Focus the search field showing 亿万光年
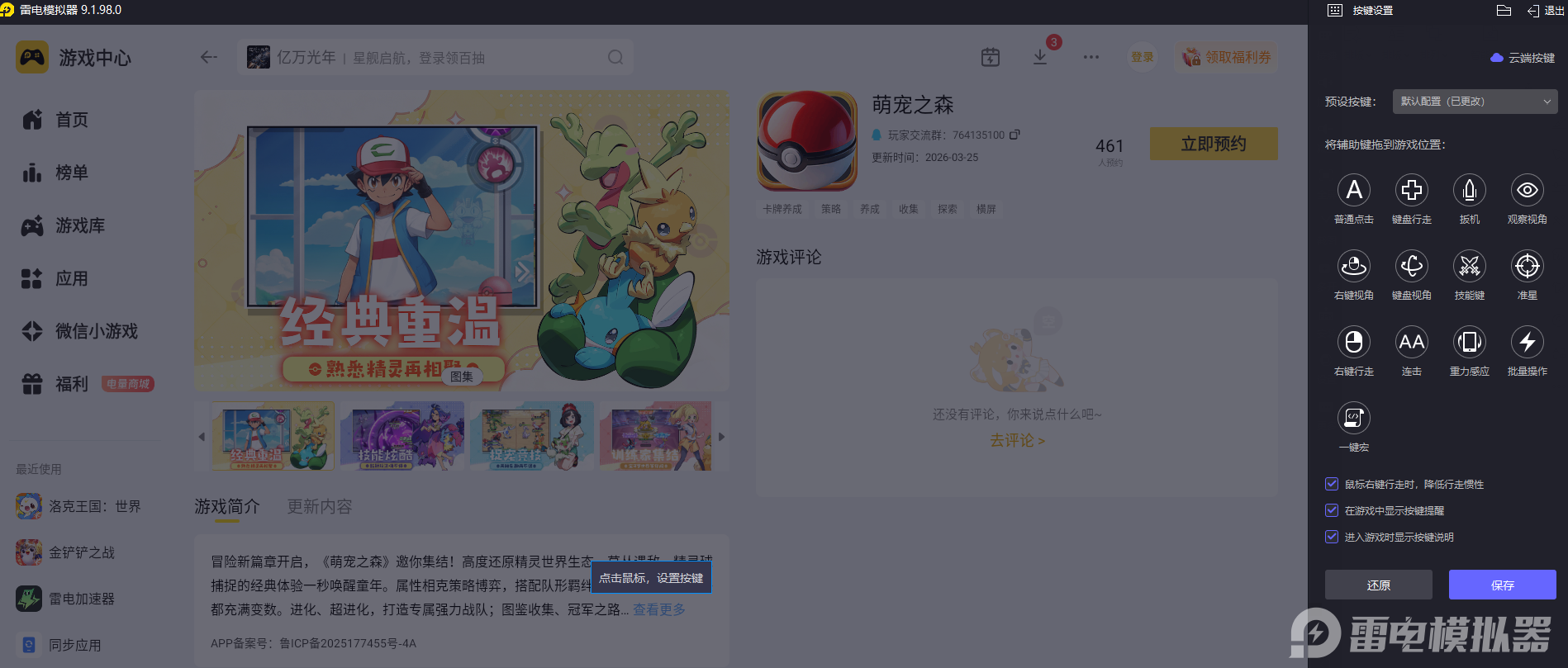The height and width of the screenshot is (668, 1568). 435,57
